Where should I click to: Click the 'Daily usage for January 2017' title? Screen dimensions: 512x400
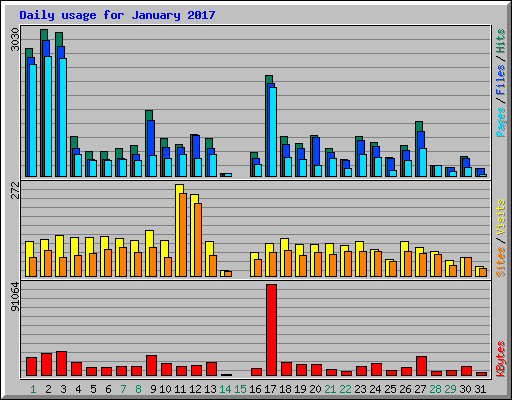point(117,15)
